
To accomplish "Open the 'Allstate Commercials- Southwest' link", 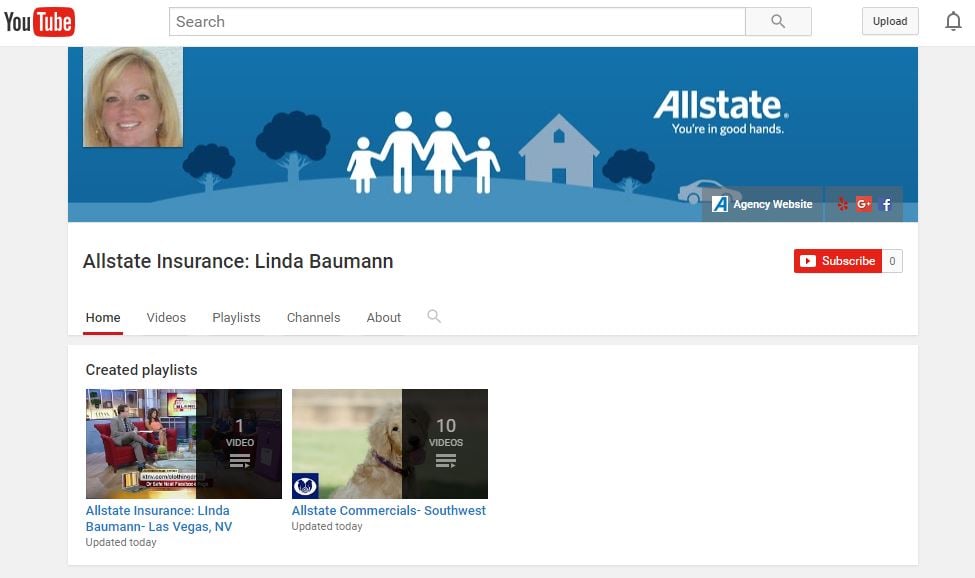I will click(389, 510).
